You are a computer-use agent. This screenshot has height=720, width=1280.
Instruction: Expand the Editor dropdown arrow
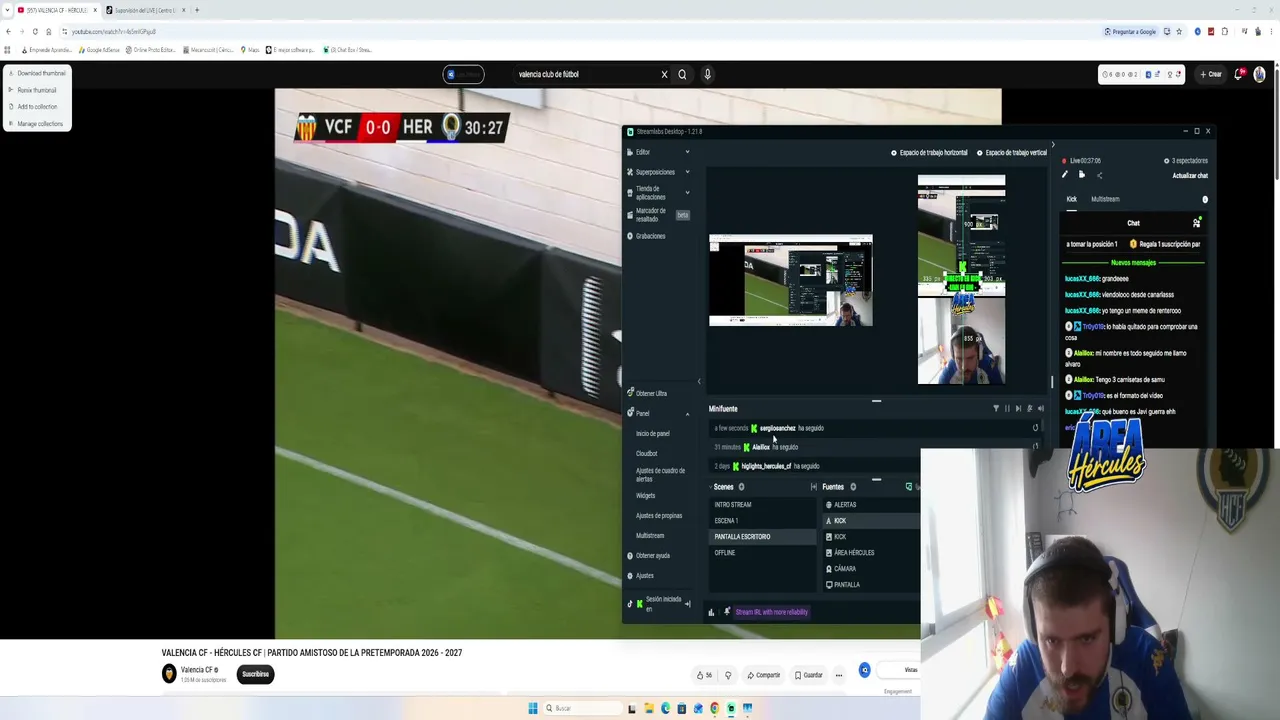pyautogui.click(x=687, y=152)
